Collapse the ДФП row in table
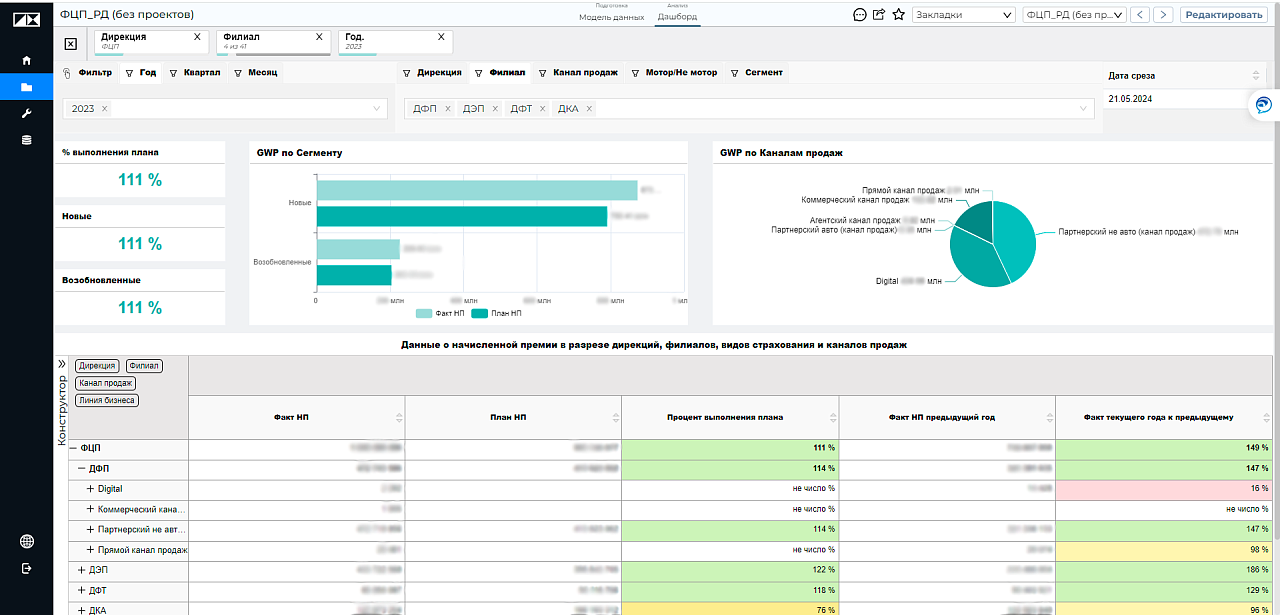 point(82,468)
